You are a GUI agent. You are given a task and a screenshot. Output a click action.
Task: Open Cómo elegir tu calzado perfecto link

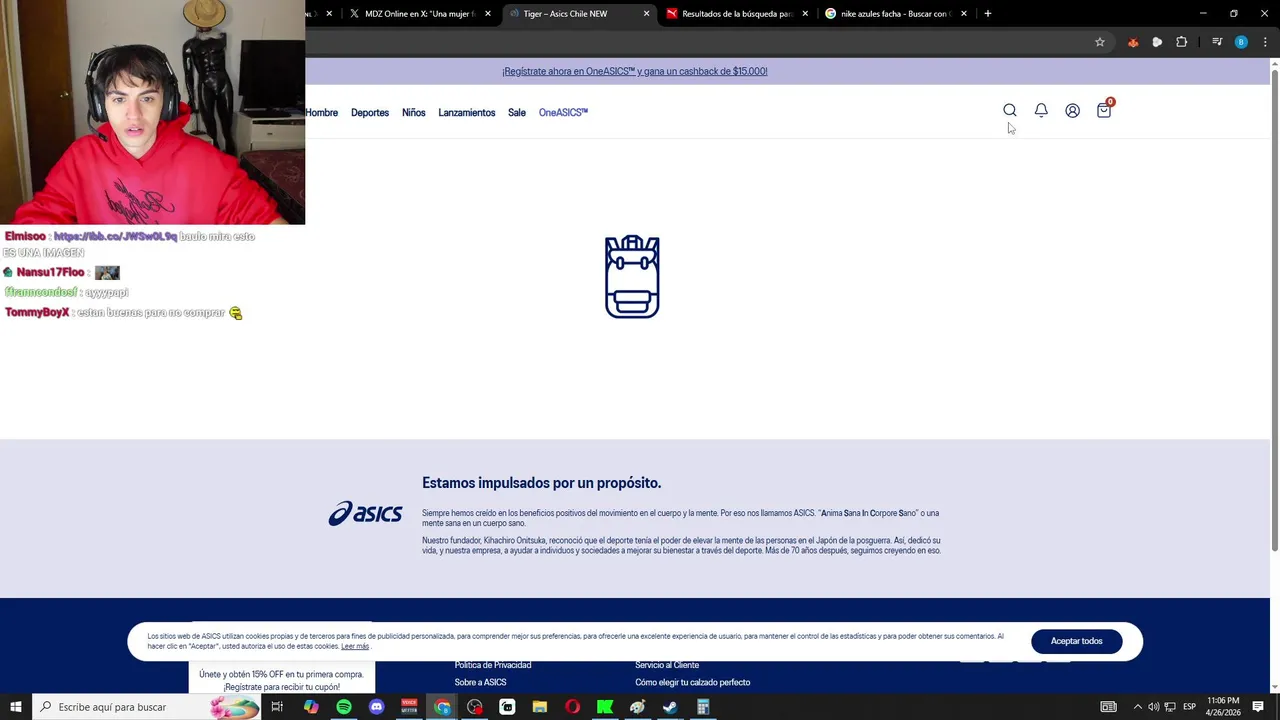tap(692, 683)
